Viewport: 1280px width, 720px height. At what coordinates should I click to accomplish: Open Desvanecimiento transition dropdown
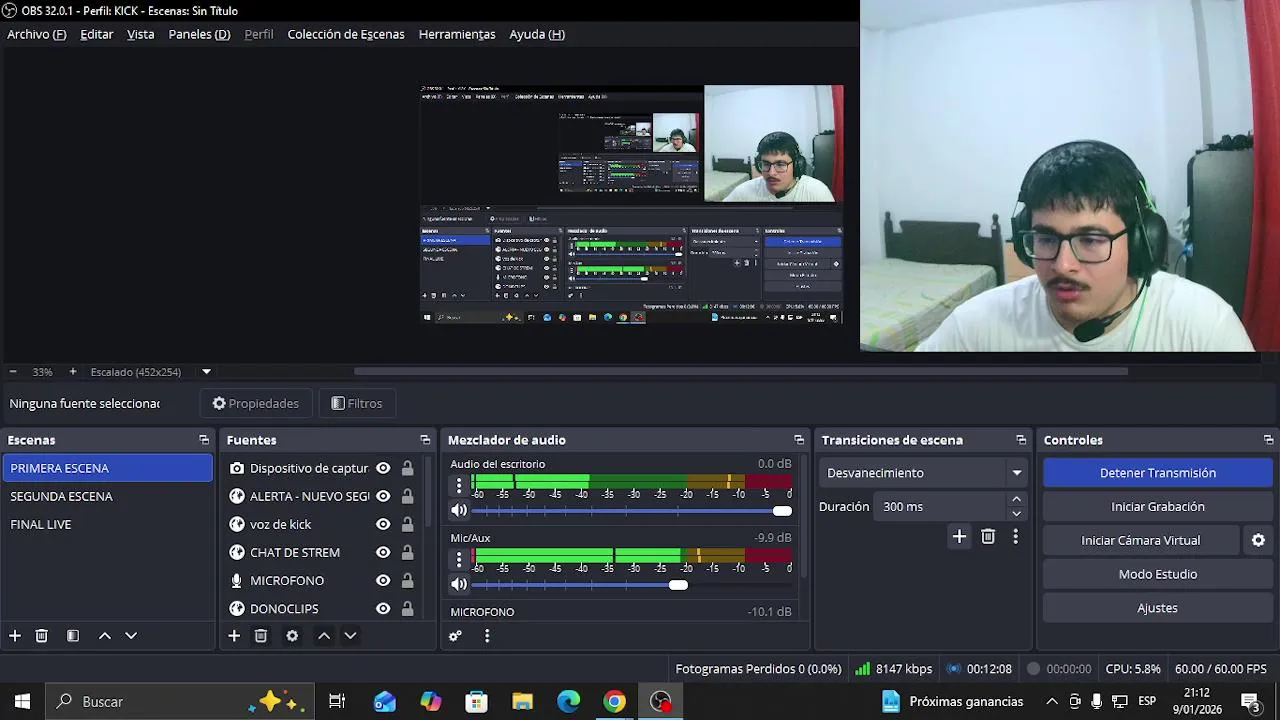tap(924, 473)
